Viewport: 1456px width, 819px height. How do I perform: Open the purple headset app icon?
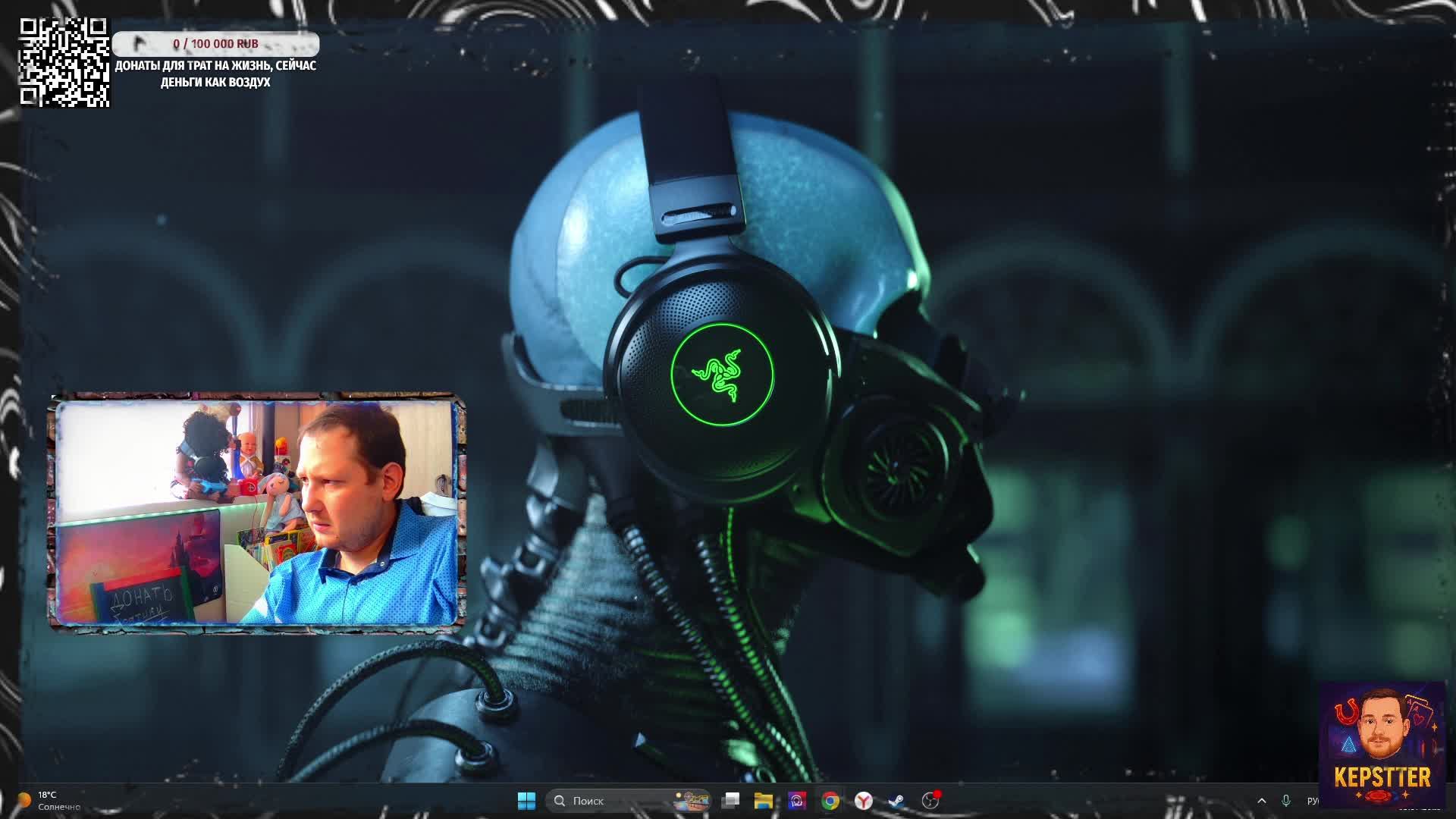point(797,801)
